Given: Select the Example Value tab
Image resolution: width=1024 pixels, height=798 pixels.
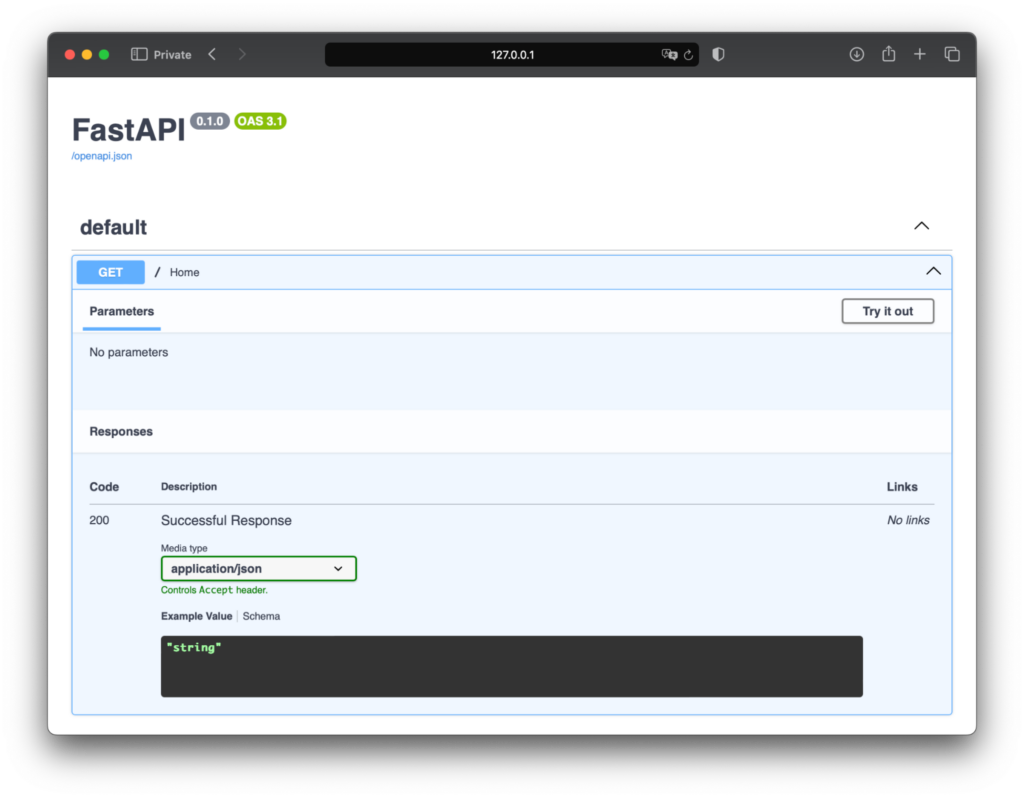Looking at the screenshot, I should (196, 616).
